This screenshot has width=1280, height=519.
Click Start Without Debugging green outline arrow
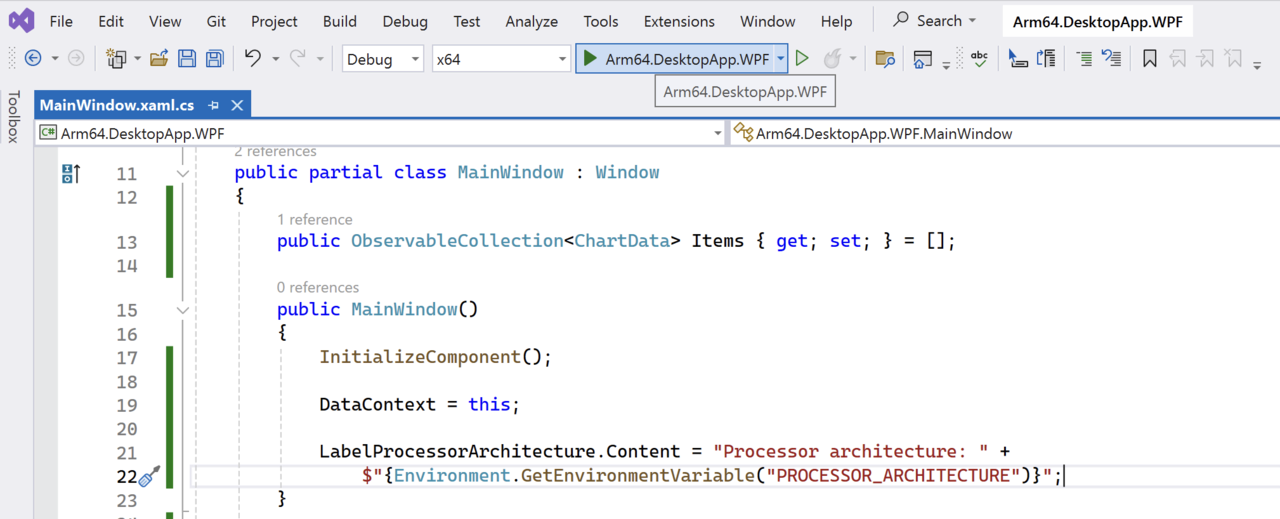coord(802,59)
